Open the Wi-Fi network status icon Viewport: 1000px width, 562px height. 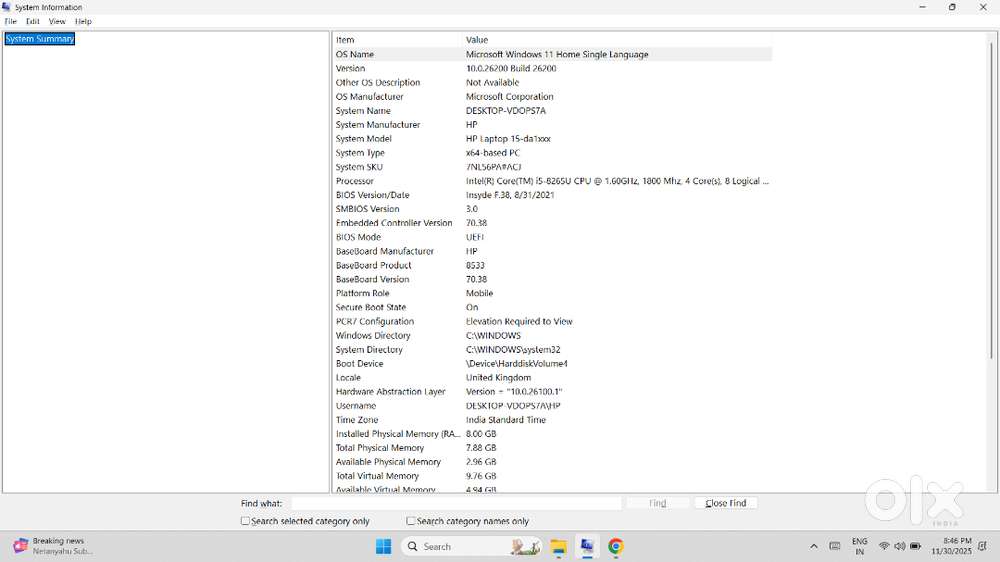click(x=884, y=547)
